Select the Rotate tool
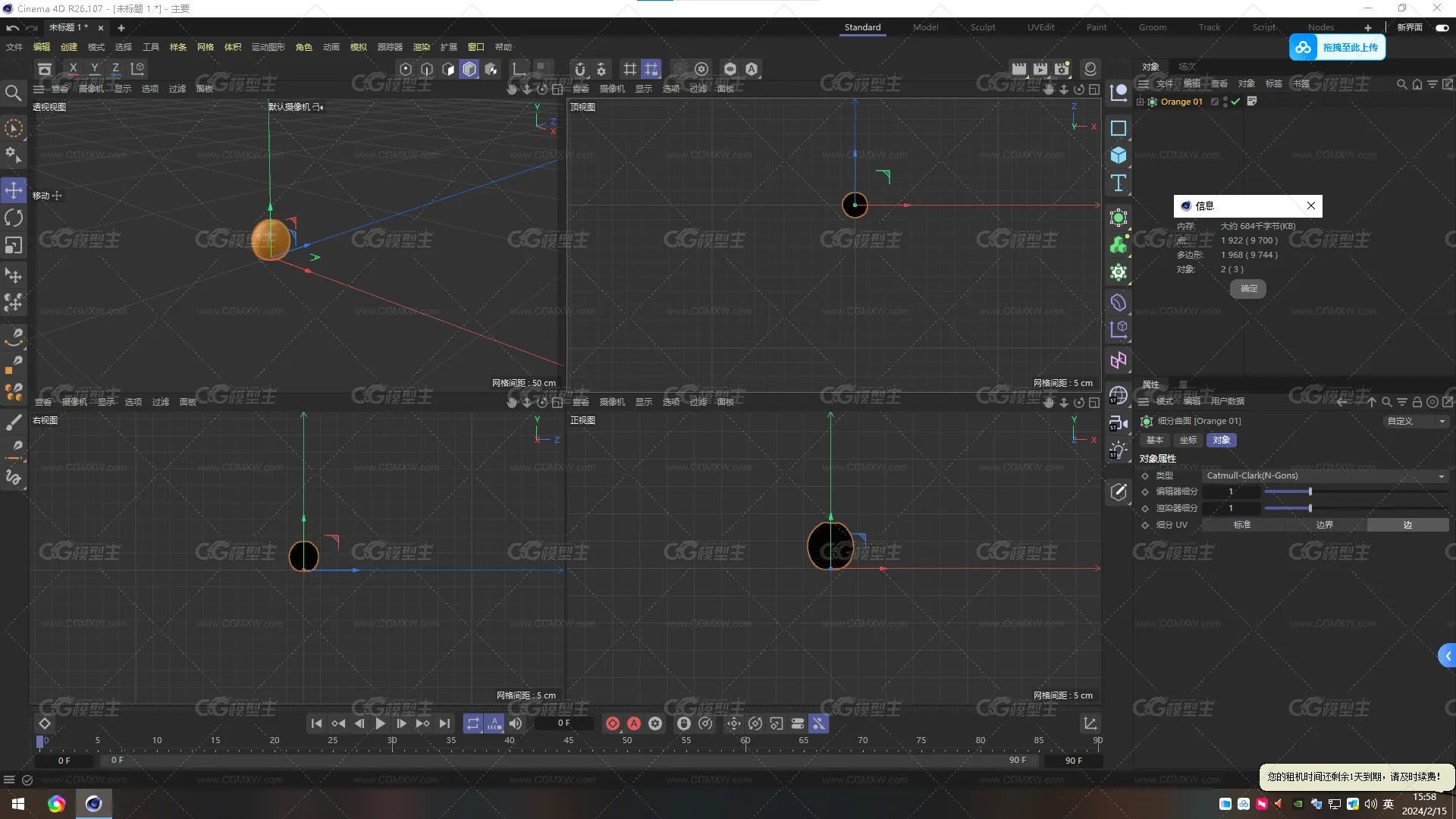1456x819 pixels. click(x=14, y=218)
